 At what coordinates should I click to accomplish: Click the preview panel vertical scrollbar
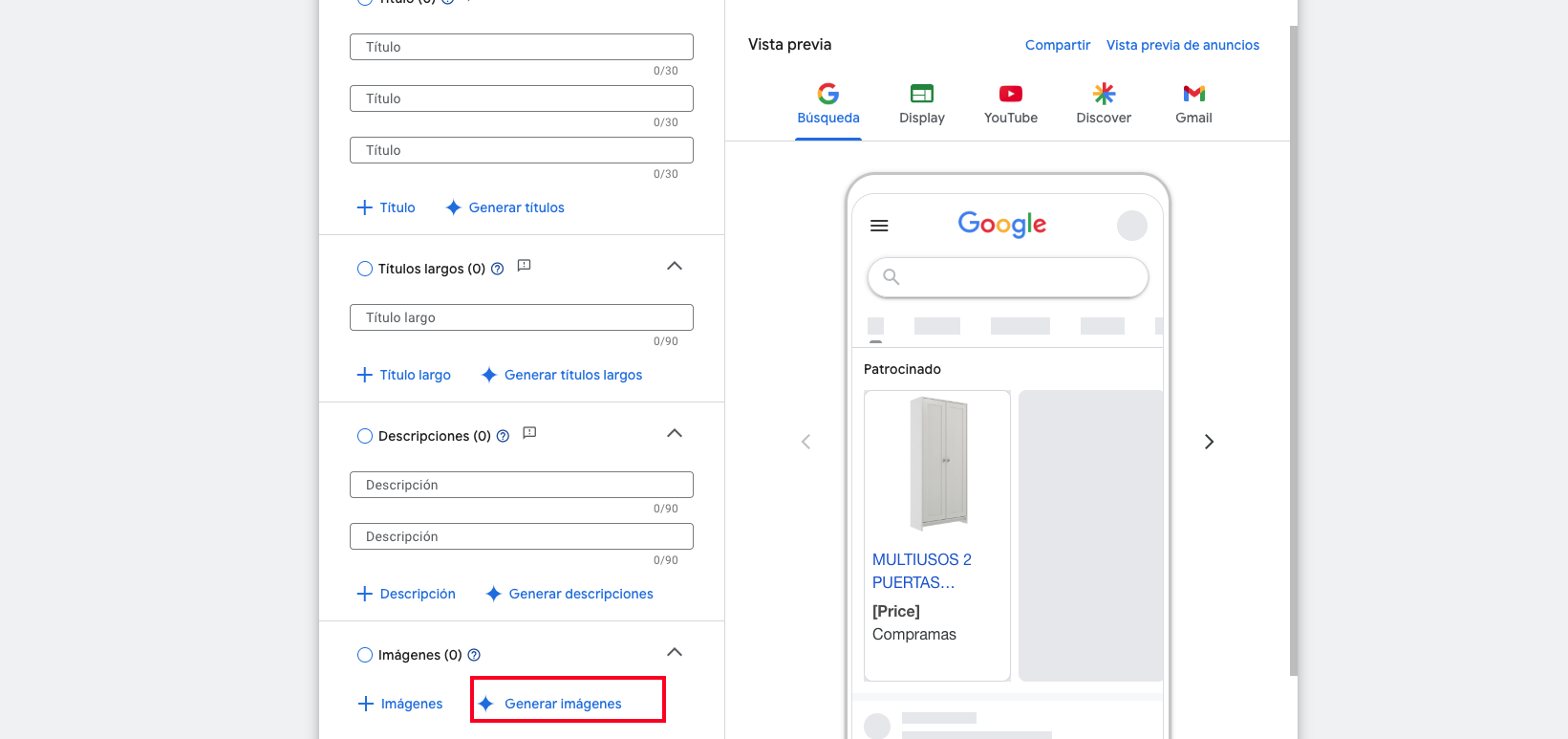coord(1294,350)
